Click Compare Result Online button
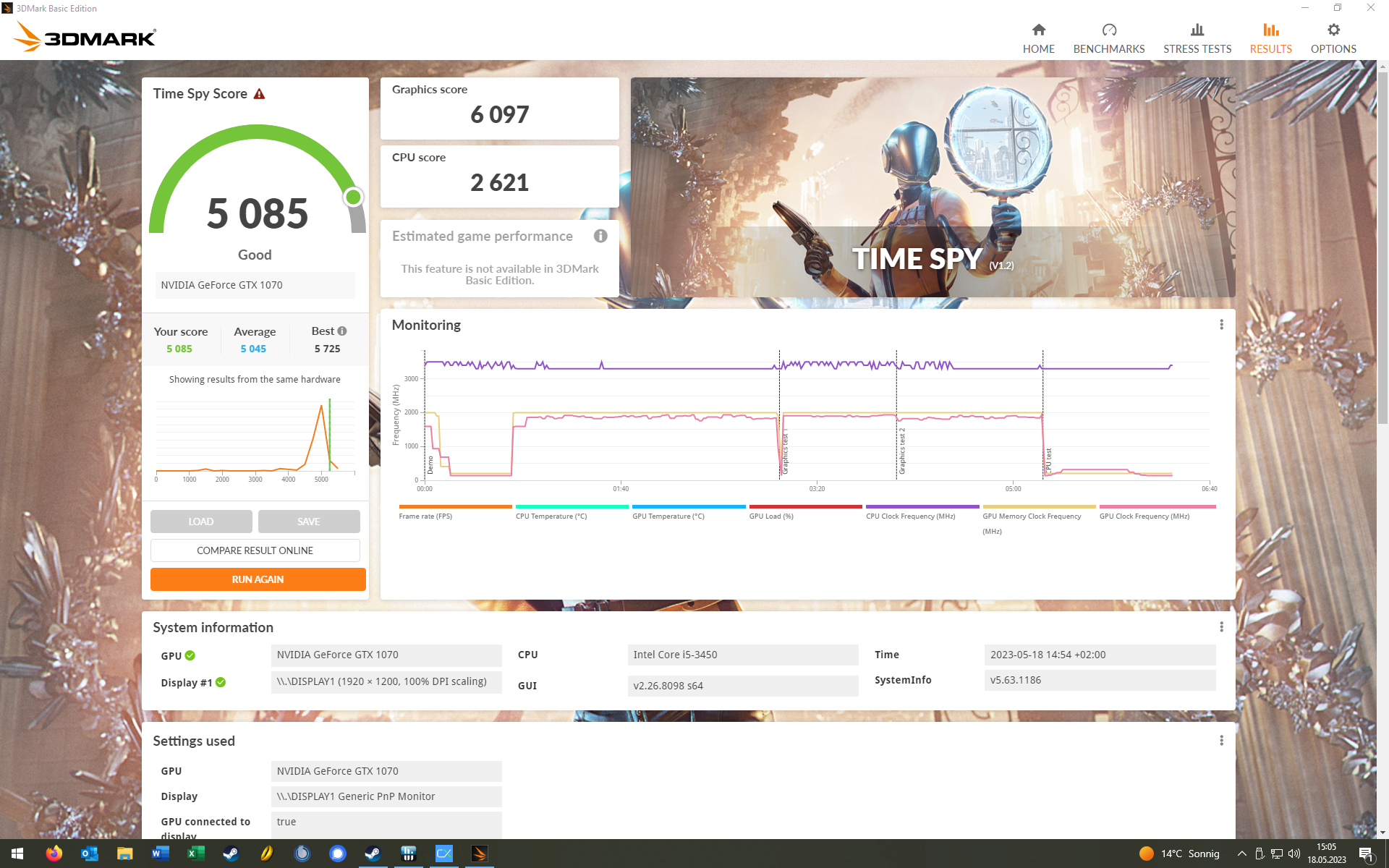1389x868 pixels. (255, 550)
